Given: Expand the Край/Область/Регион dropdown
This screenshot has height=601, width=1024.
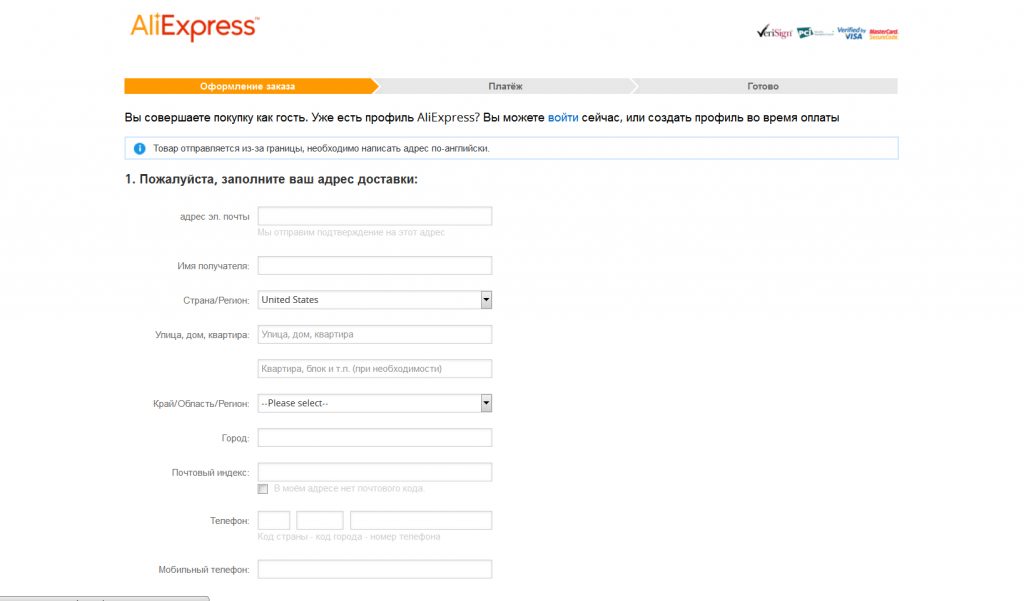Looking at the screenshot, I should pyautogui.click(x=374, y=403).
